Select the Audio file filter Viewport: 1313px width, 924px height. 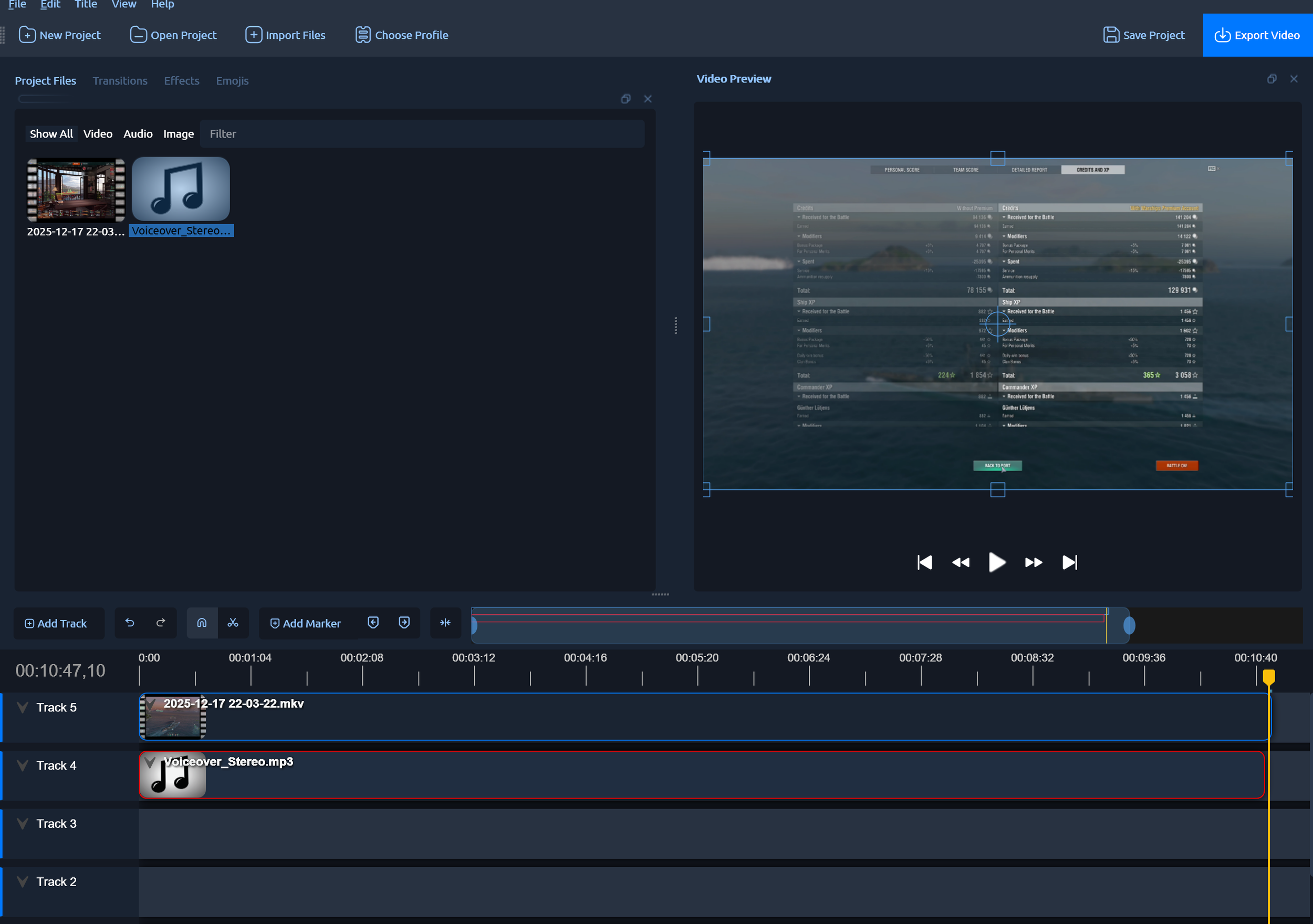coord(138,134)
